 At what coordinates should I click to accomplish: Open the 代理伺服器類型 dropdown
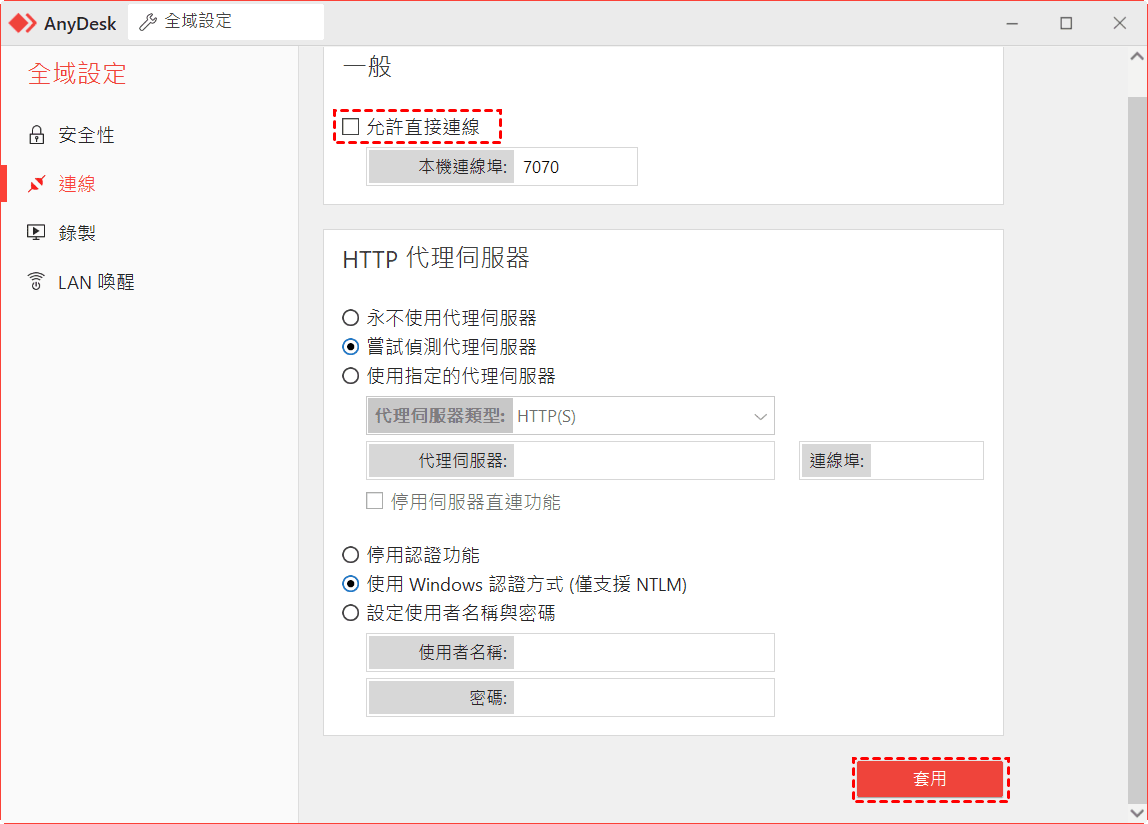click(570, 416)
